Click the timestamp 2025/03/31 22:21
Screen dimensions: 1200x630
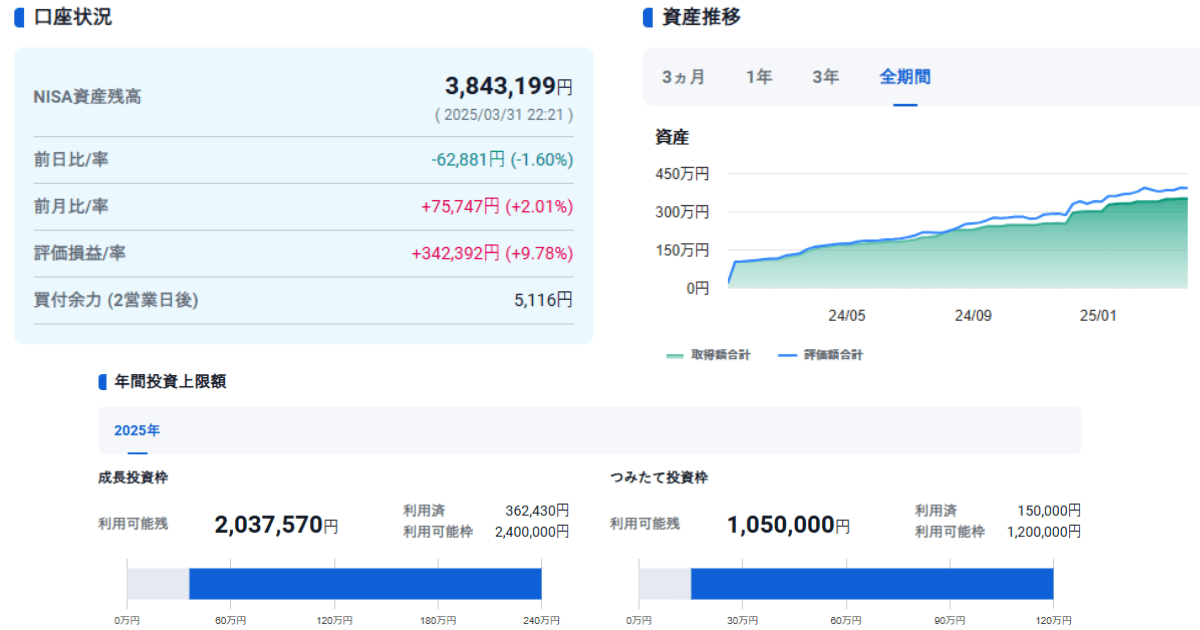504,115
